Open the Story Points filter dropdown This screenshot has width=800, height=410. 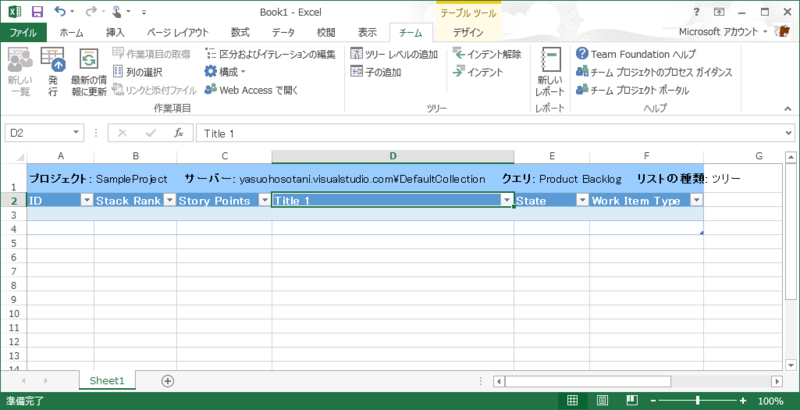[264, 200]
